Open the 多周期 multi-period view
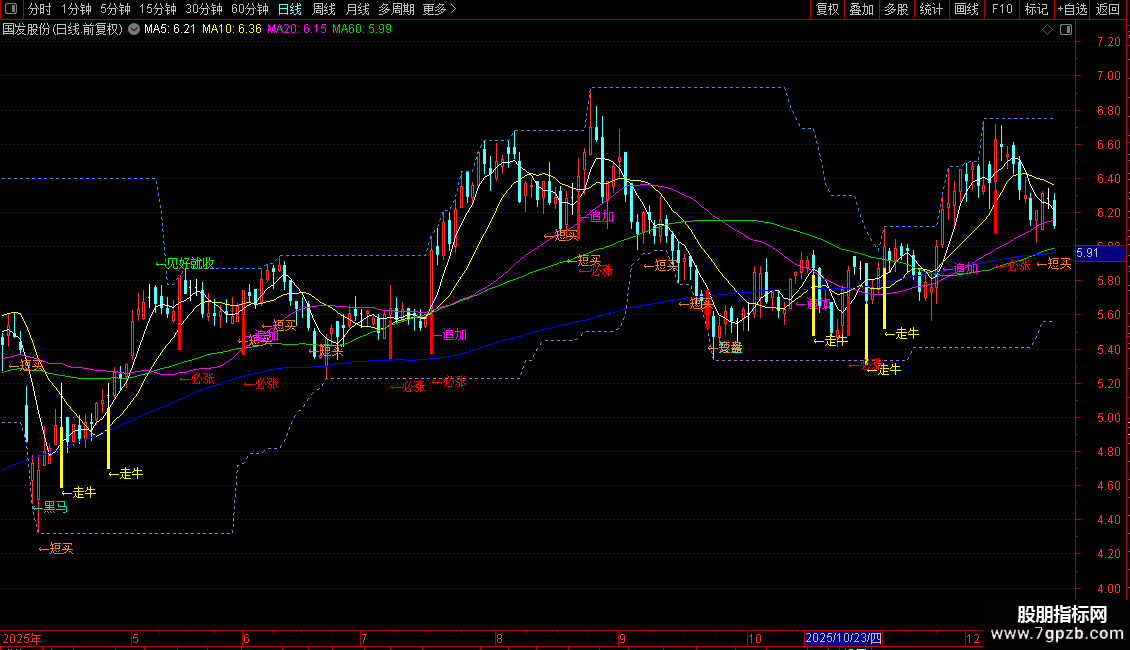 pos(396,9)
